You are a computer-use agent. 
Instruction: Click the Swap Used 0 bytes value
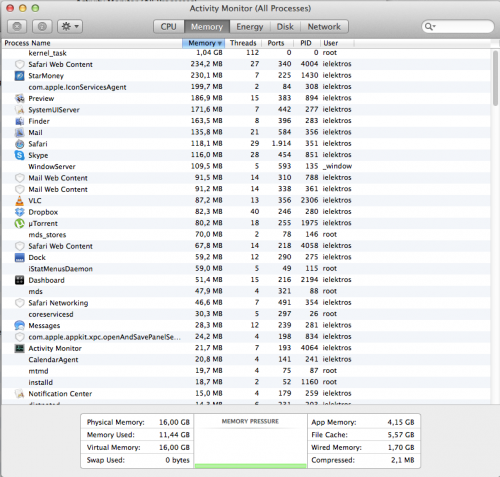click(x=177, y=460)
